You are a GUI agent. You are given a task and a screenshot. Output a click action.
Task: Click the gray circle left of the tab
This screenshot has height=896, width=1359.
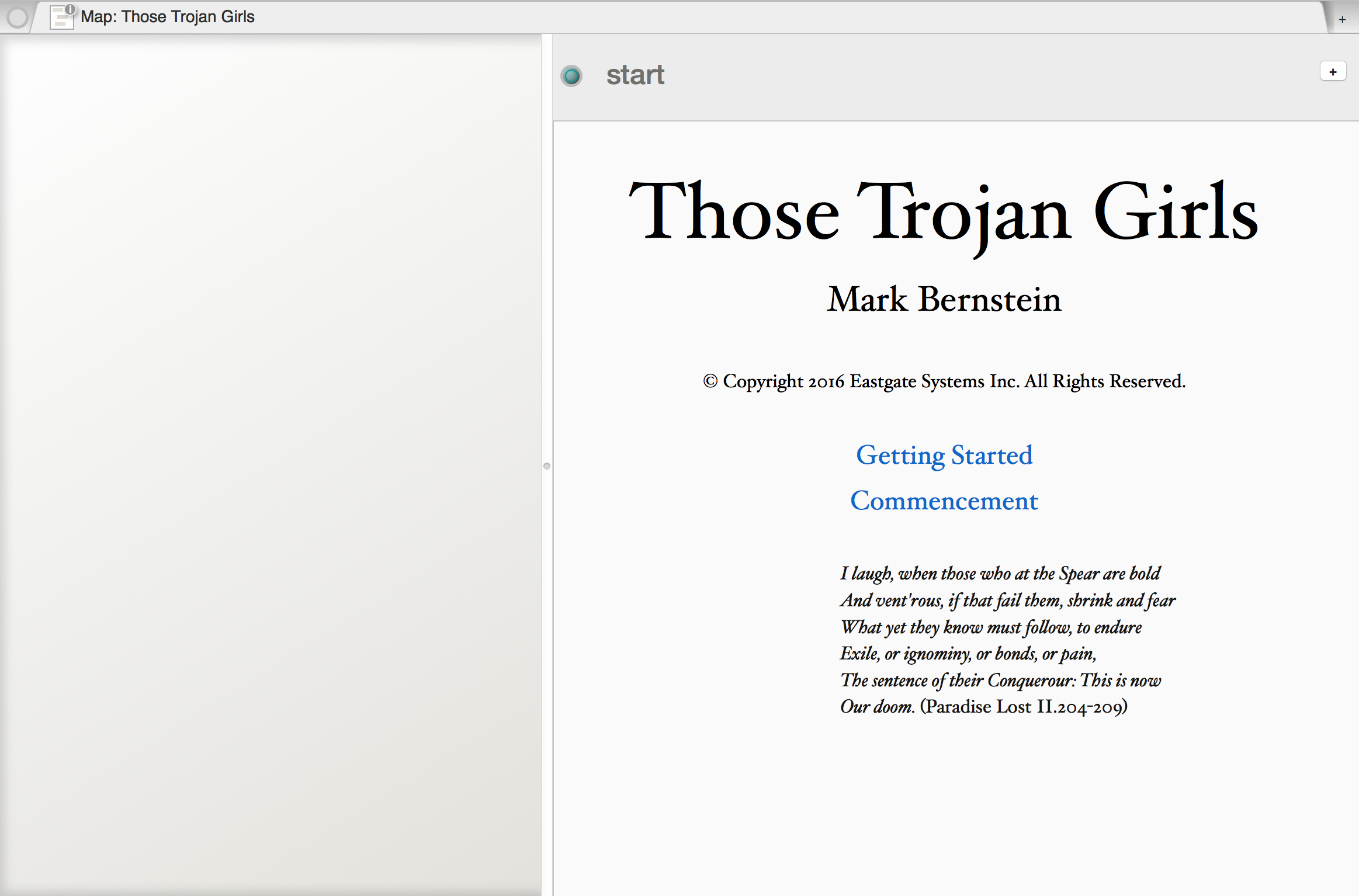tap(18, 18)
